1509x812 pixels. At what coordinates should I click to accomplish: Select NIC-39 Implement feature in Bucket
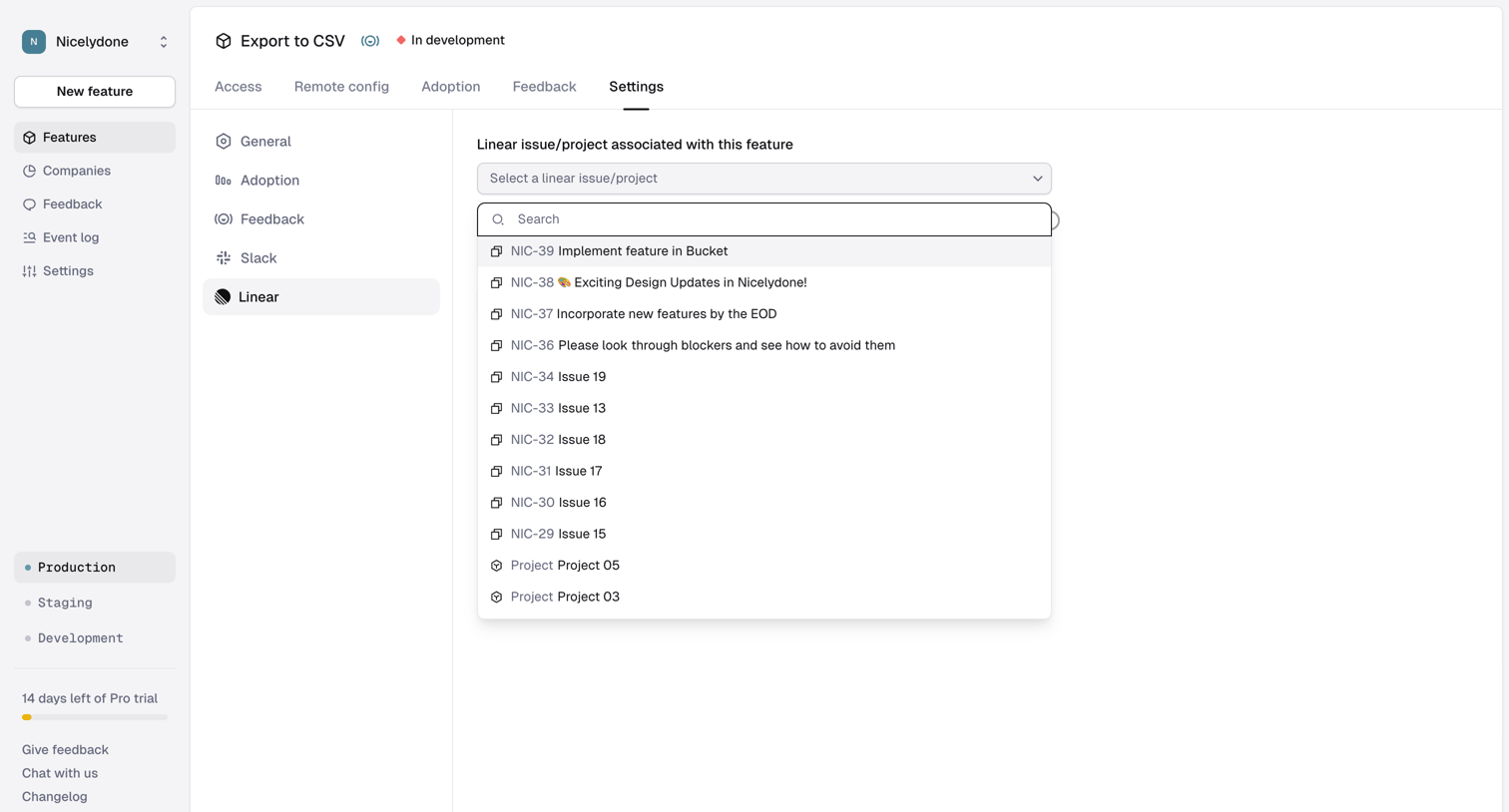[764, 251]
